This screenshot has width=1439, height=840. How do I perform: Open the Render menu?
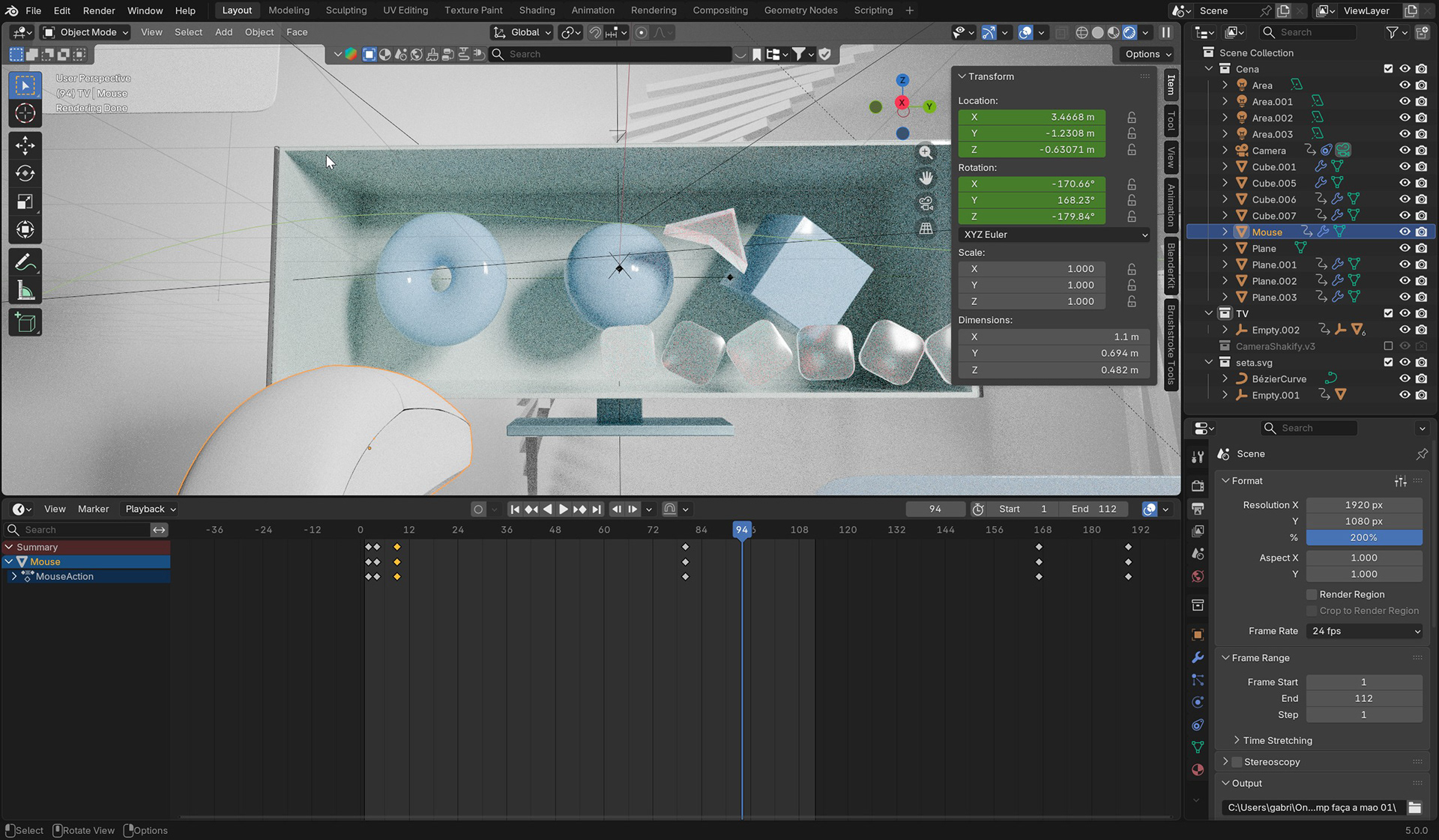click(x=99, y=10)
